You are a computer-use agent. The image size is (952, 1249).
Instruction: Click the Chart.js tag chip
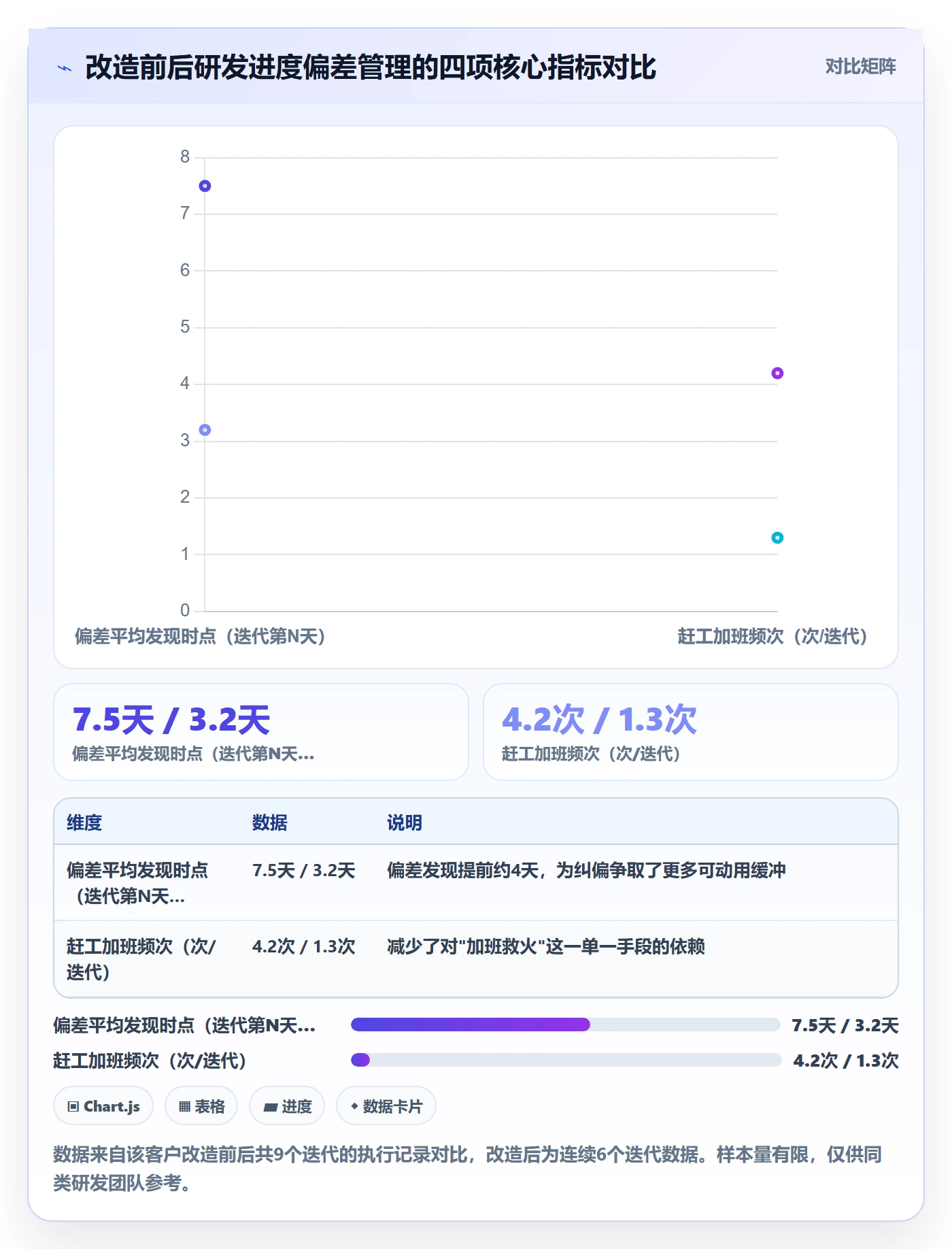coord(103,1106)
